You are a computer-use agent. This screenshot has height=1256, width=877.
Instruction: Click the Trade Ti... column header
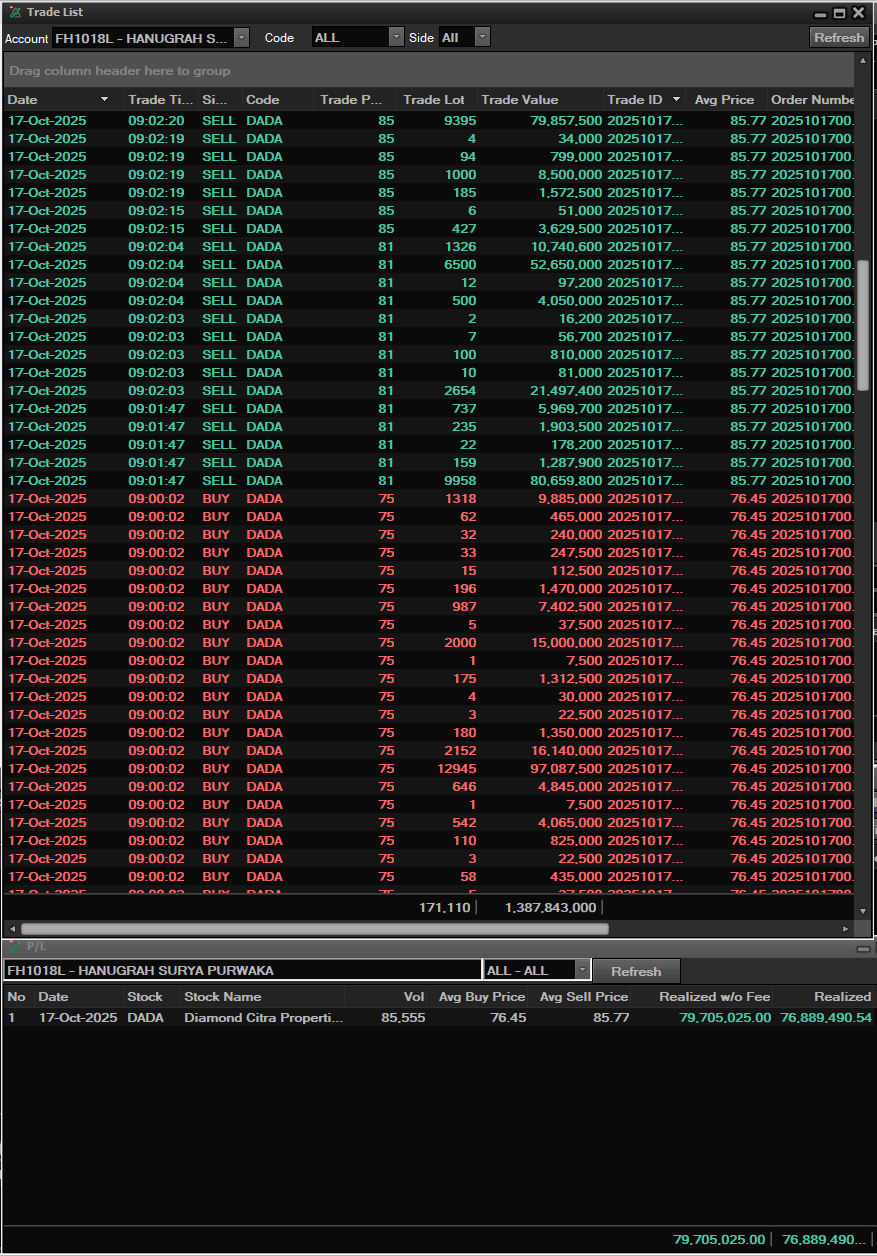(161, 100)
